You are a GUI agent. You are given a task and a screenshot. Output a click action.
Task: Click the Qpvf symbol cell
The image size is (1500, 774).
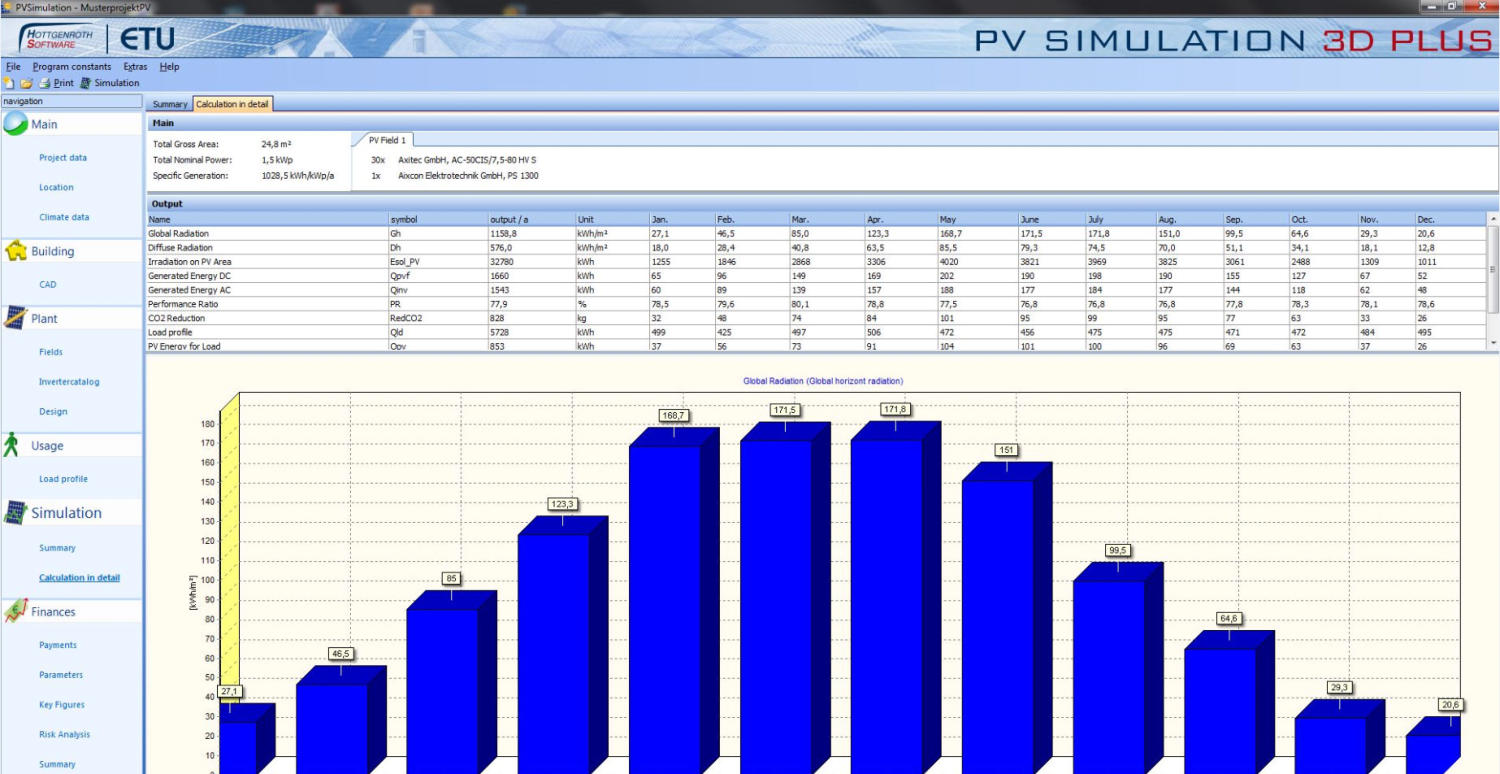coord(438,275)
